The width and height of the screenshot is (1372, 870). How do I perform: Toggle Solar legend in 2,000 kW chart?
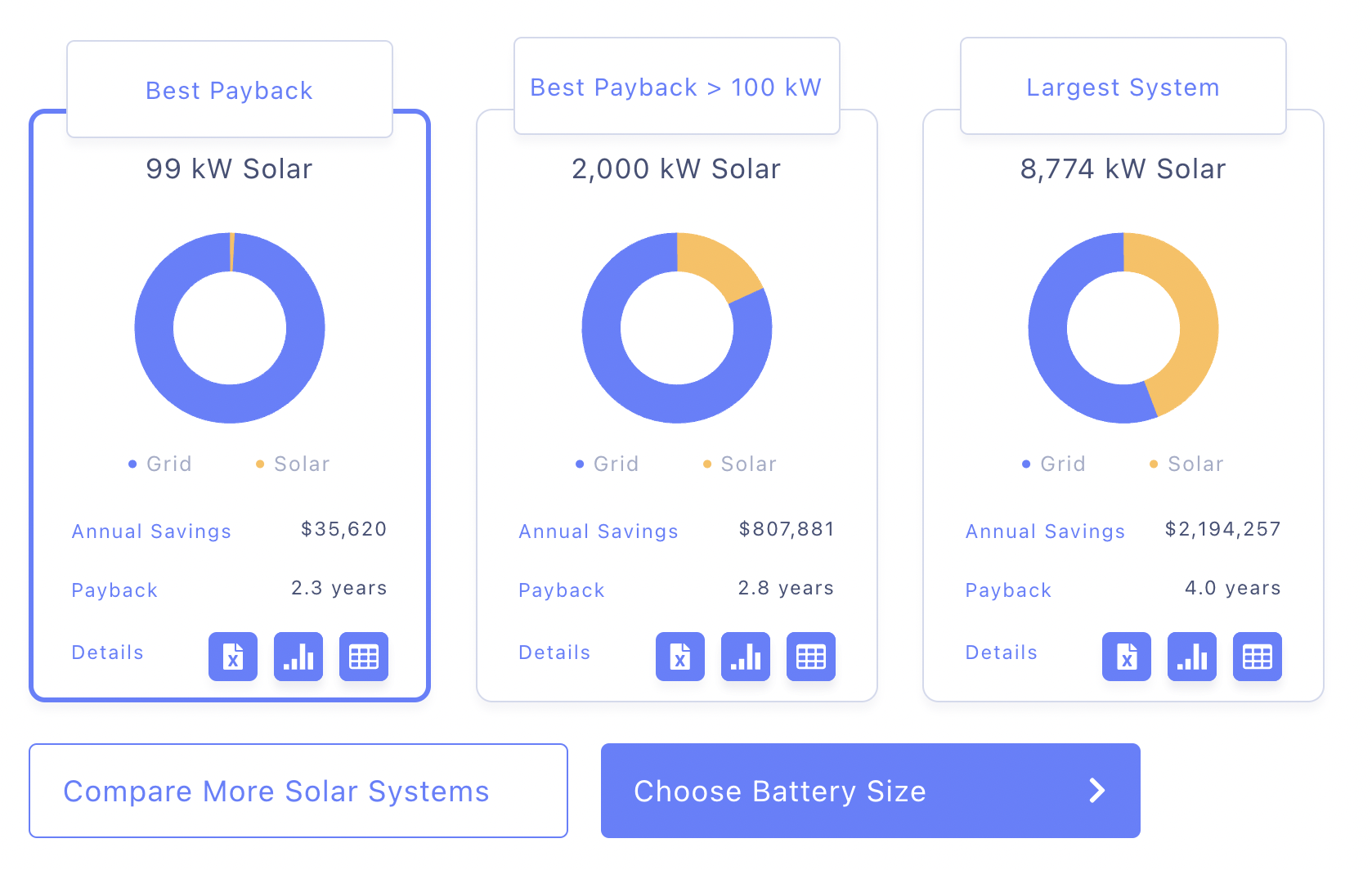[740, 464]
